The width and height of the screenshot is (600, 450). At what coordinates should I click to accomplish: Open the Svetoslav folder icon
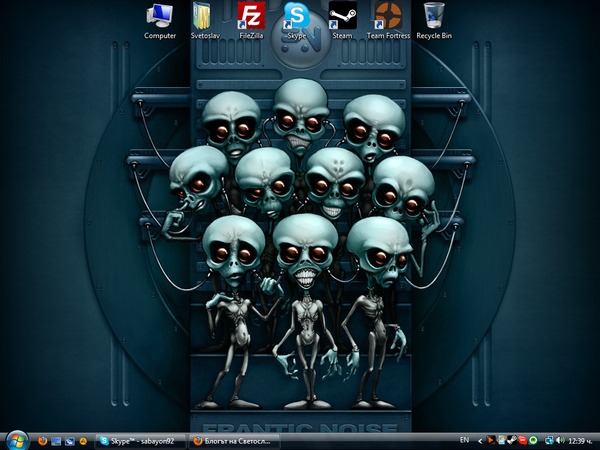205,21
